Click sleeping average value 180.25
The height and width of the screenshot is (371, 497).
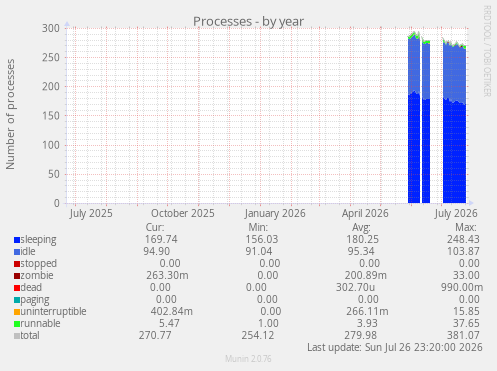click(x=362, y=239)
